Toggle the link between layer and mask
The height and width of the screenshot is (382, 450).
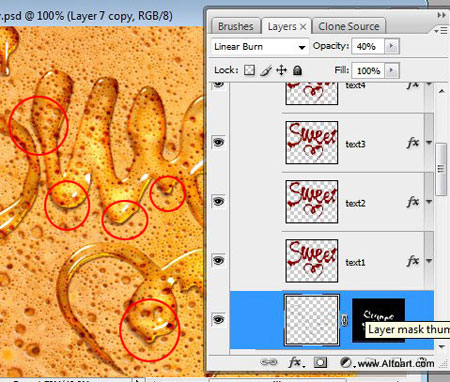click(345, 320)
